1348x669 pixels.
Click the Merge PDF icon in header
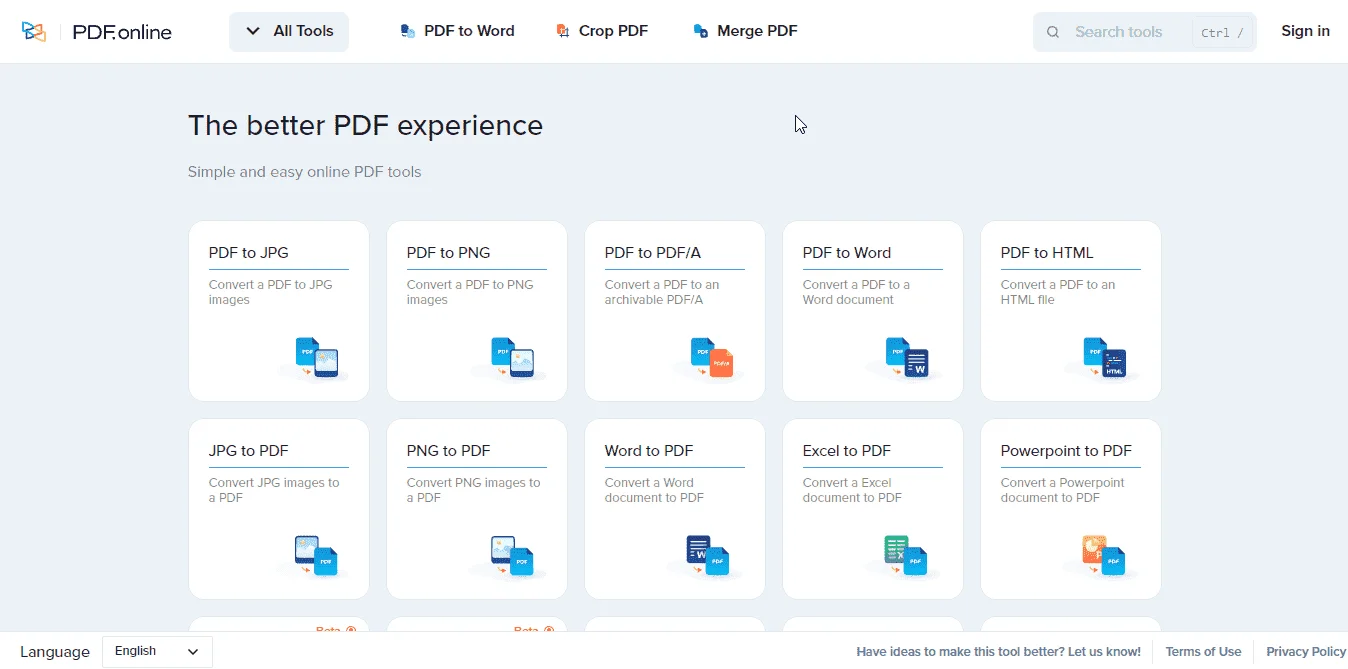click(x=701, y=31)
